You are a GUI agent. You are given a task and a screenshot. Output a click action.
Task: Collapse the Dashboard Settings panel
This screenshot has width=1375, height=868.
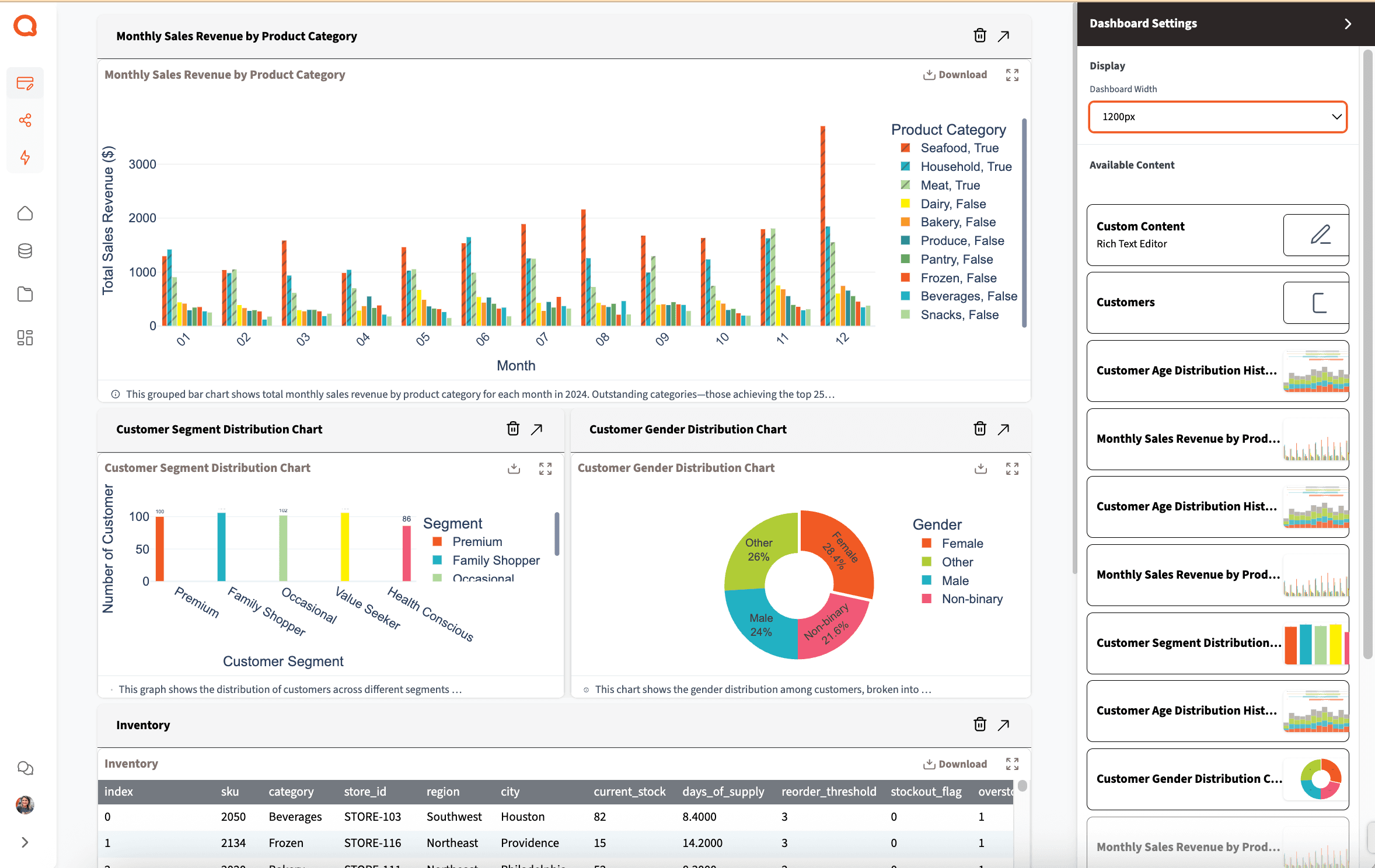[1348, 24]
